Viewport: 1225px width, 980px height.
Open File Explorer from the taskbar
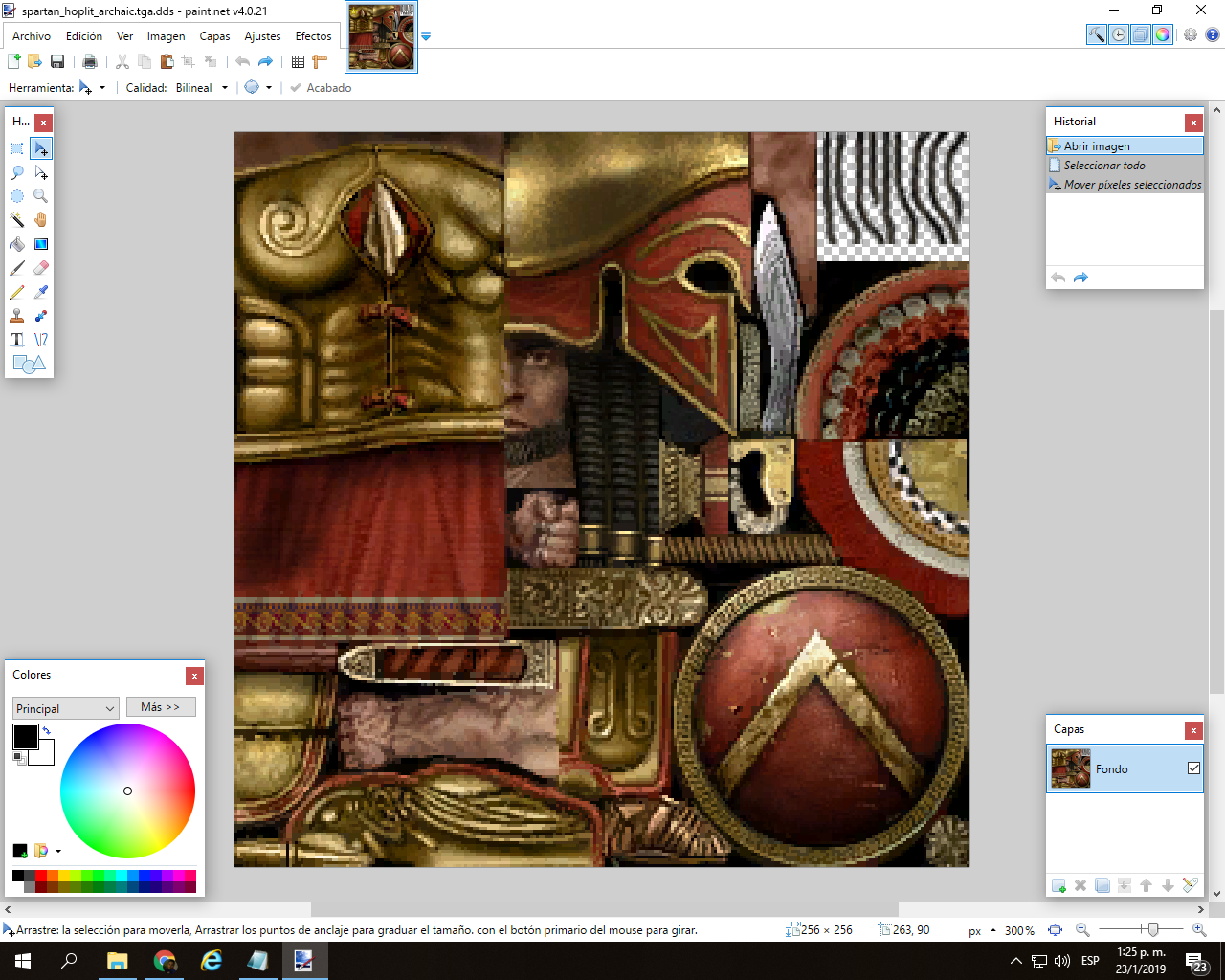(x=117, y=961)
